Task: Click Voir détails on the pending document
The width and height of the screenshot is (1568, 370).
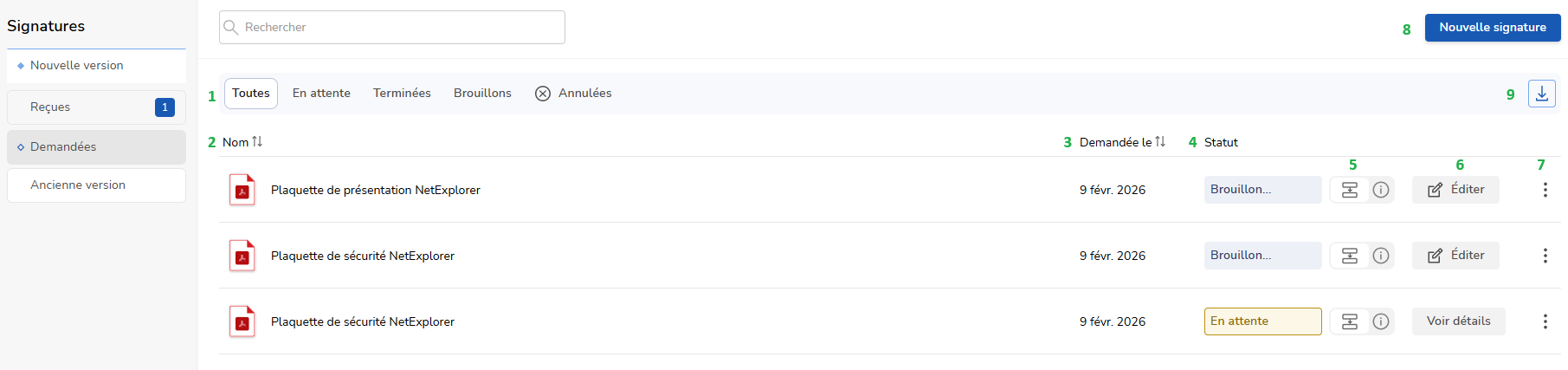Action: coord(1458,321)
